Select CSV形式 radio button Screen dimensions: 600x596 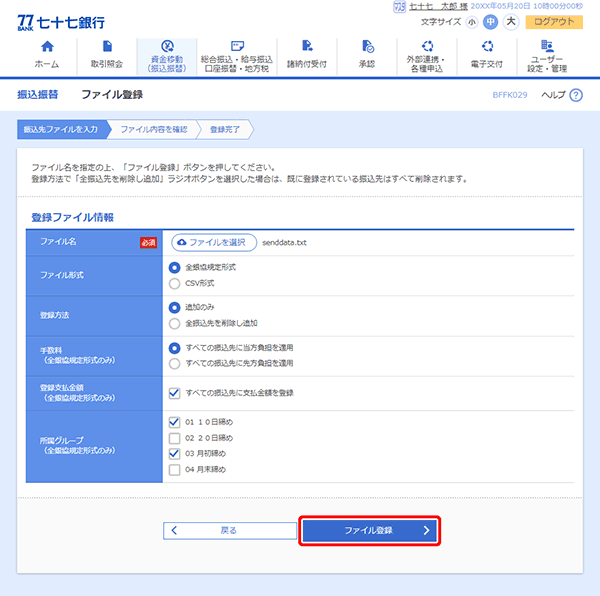click(175, 283)
